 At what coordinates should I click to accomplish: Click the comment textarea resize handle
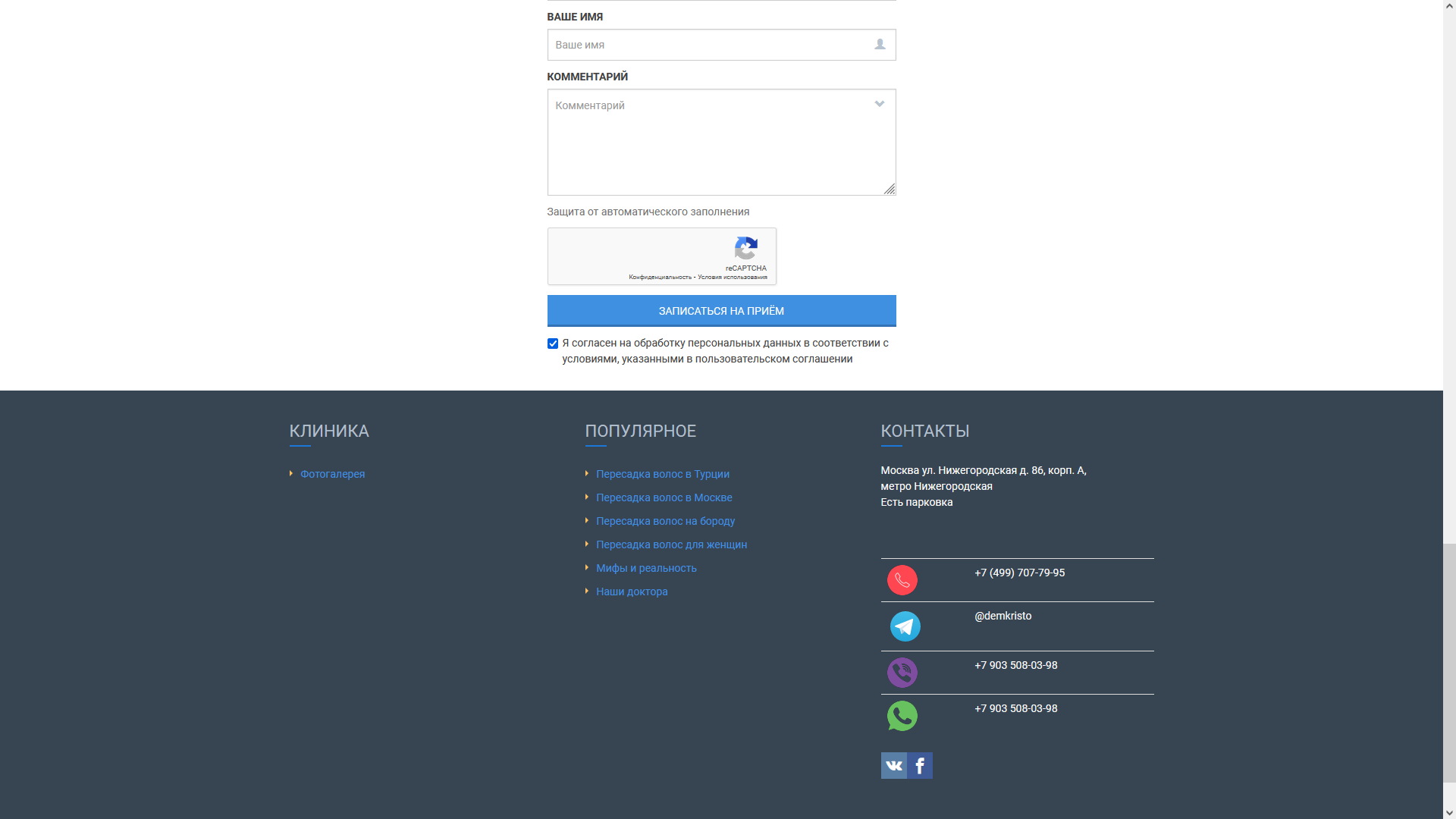coord(890,189)
